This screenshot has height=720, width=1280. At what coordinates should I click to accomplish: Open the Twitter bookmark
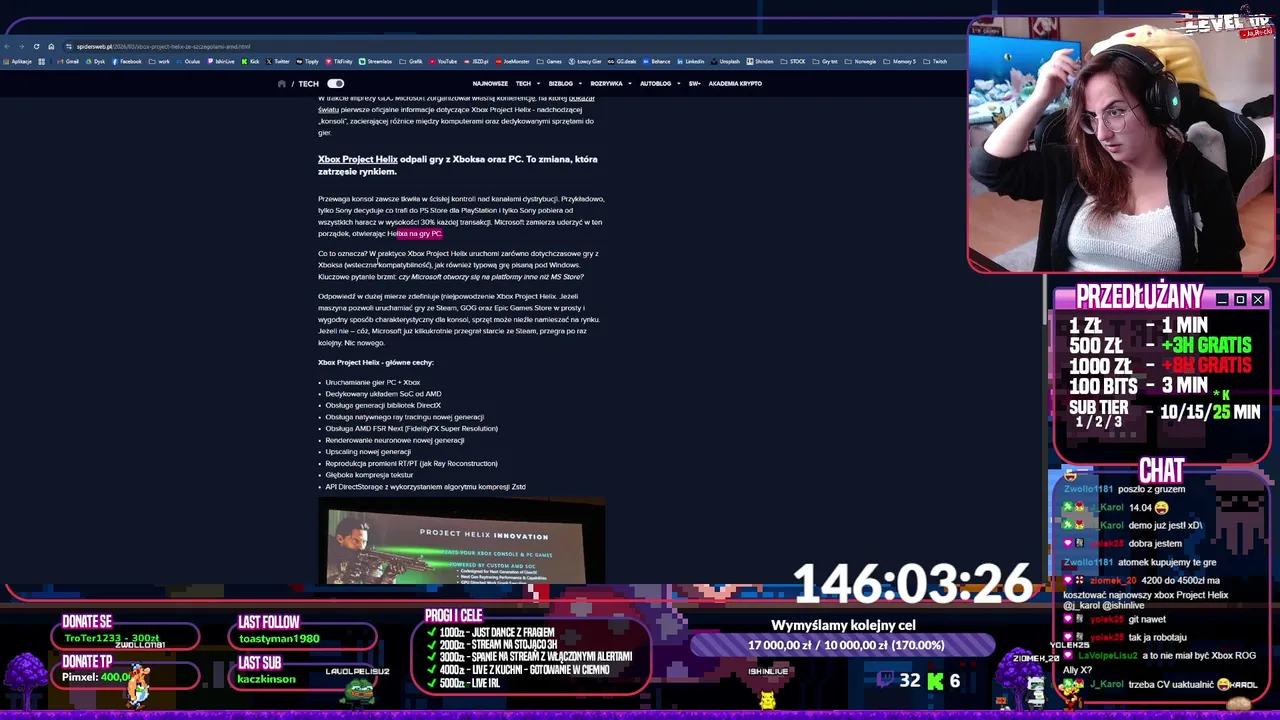click(278, 61)
